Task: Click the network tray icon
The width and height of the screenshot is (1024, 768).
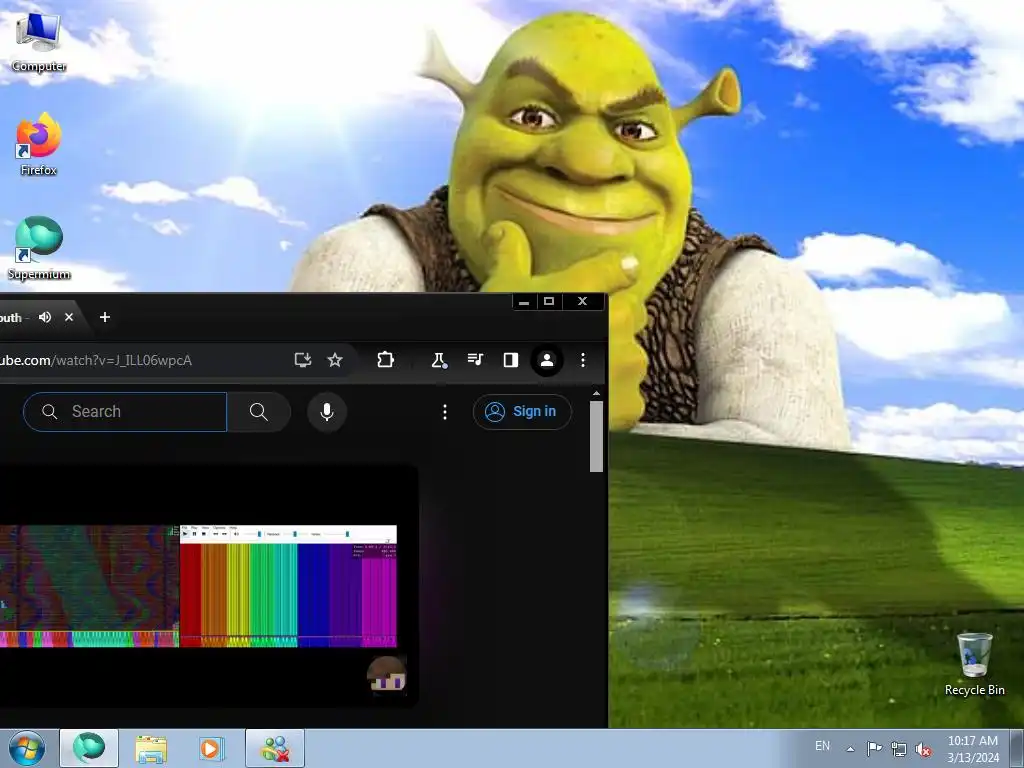Action: [x=899, y=749]
